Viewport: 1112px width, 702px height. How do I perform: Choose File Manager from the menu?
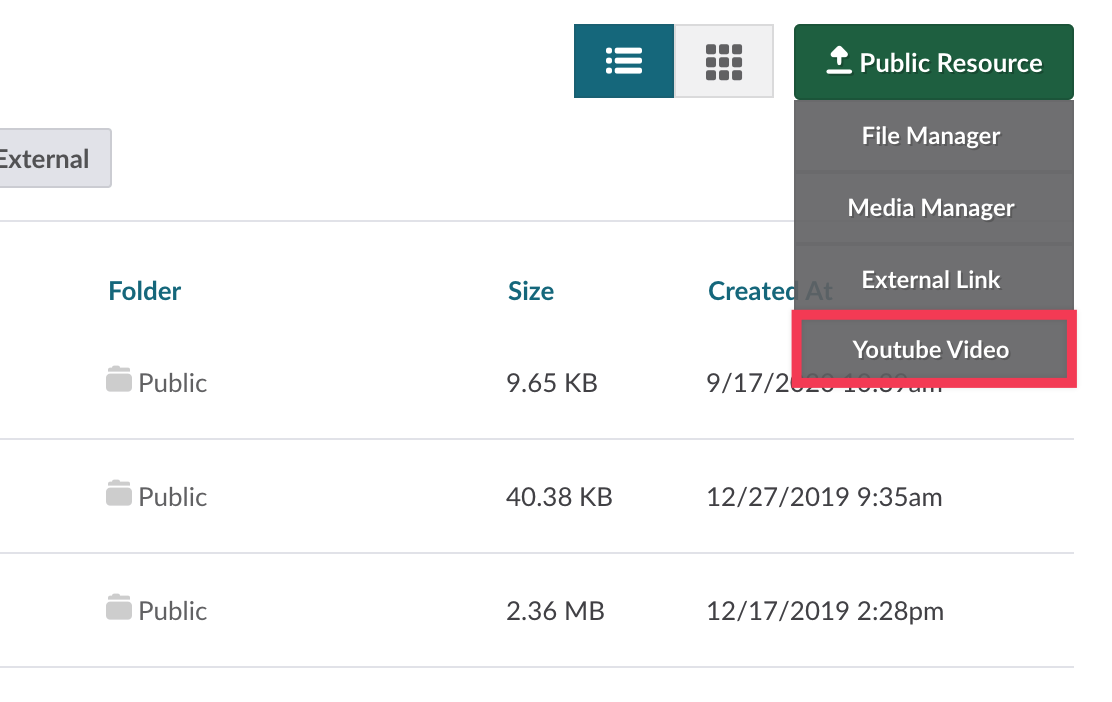click(933, 135)
